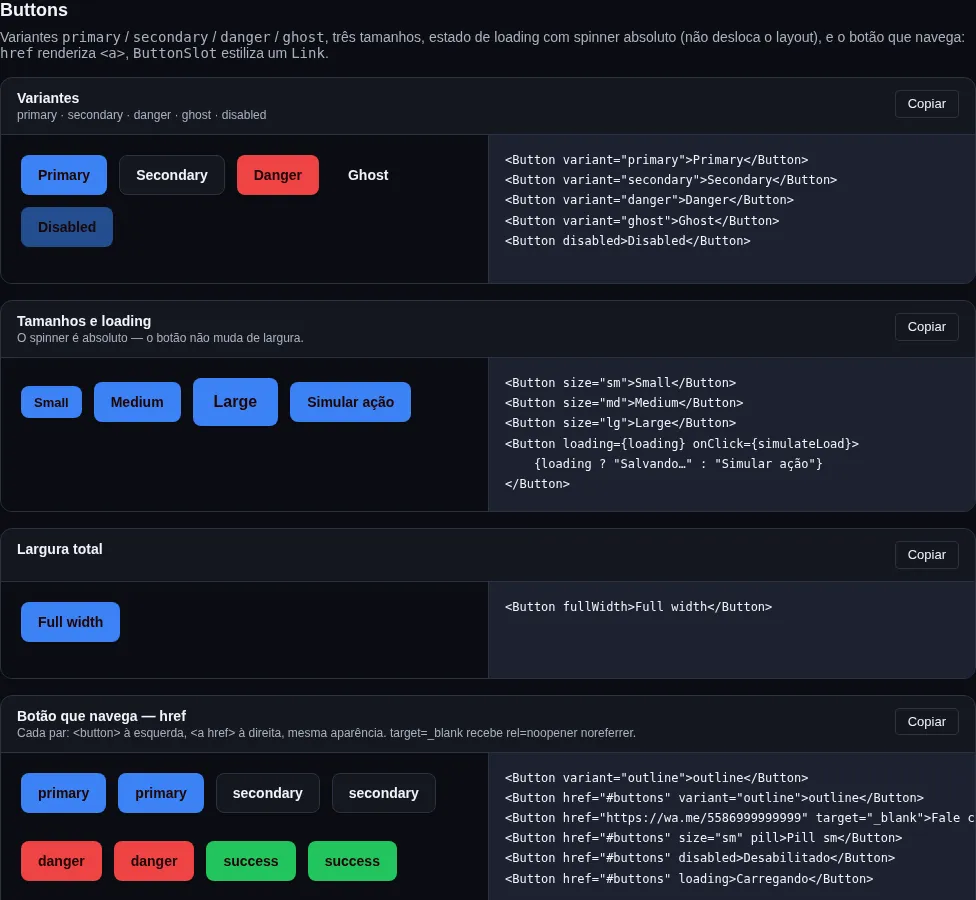Screen dimensions: 976x900
Task: Click Copiar for Botão que navega — href
Action: click(926, 721)
